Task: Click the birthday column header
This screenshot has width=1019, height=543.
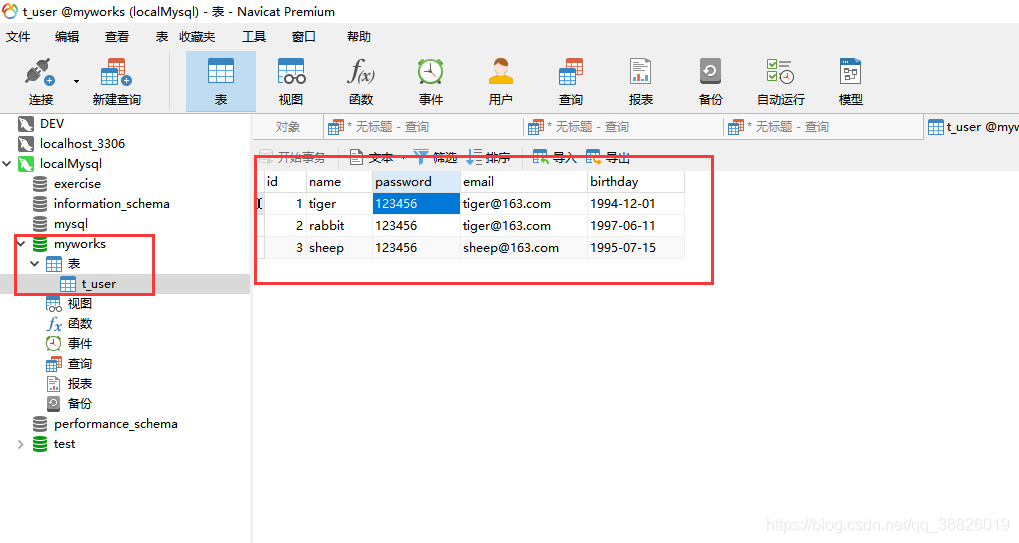Action: 636,182
